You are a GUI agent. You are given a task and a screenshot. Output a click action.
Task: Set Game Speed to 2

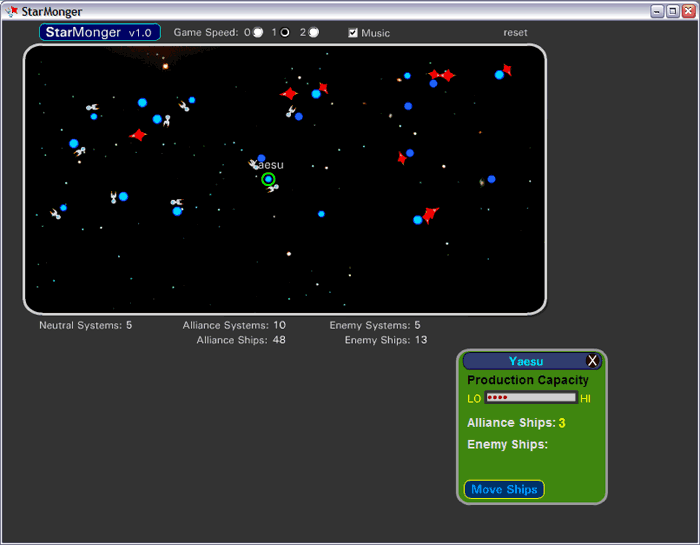pos(313,33)
